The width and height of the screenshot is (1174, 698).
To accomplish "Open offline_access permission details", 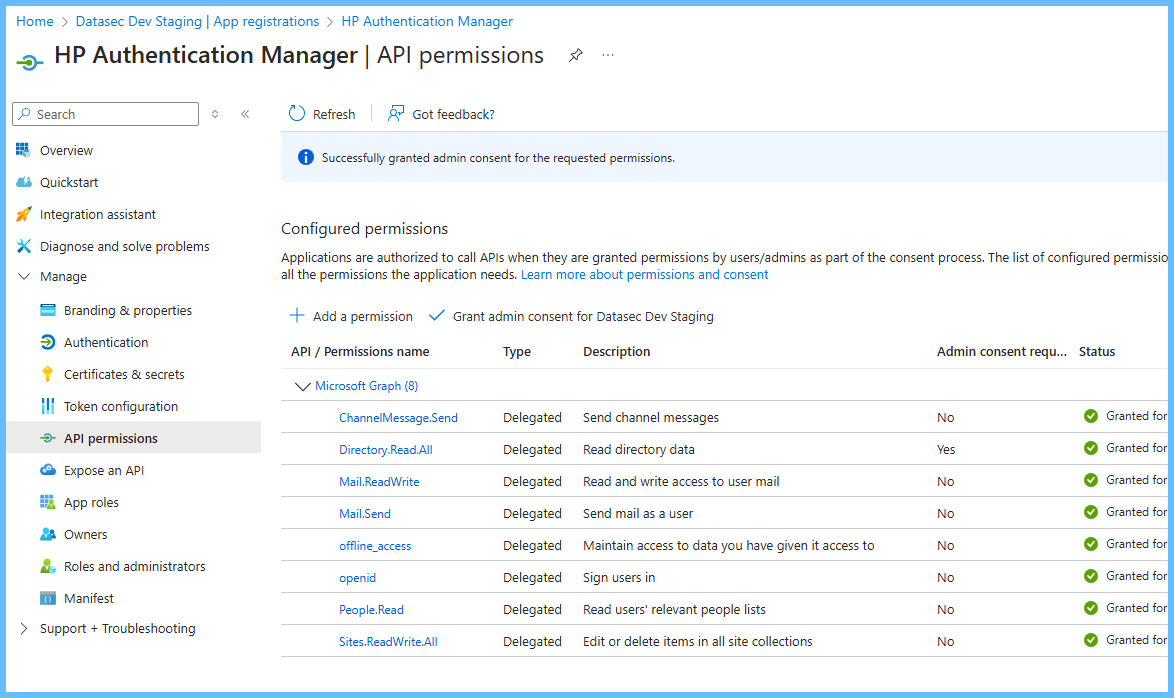I will (x=375, y=546).
